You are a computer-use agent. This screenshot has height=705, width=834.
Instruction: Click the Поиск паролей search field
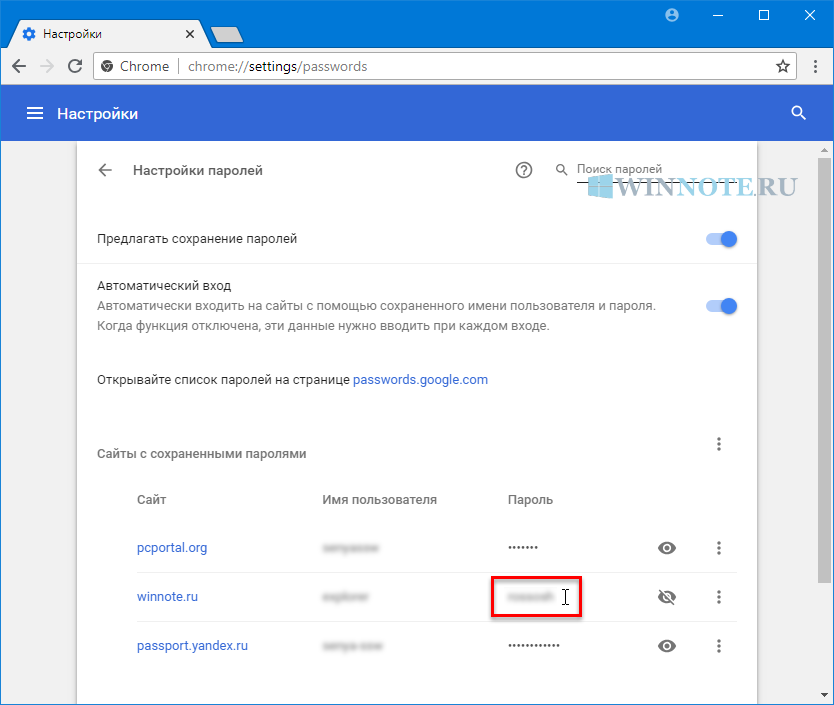tap(657, 170)
